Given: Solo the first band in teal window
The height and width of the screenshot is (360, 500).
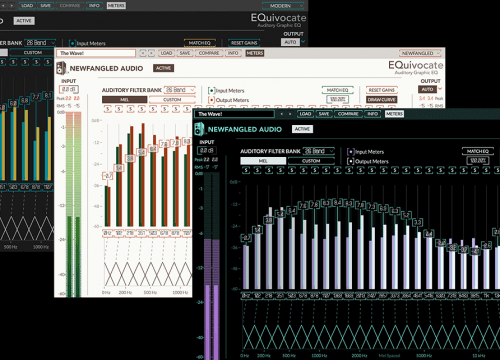Looking at the screenshot, I should point(246,170).
